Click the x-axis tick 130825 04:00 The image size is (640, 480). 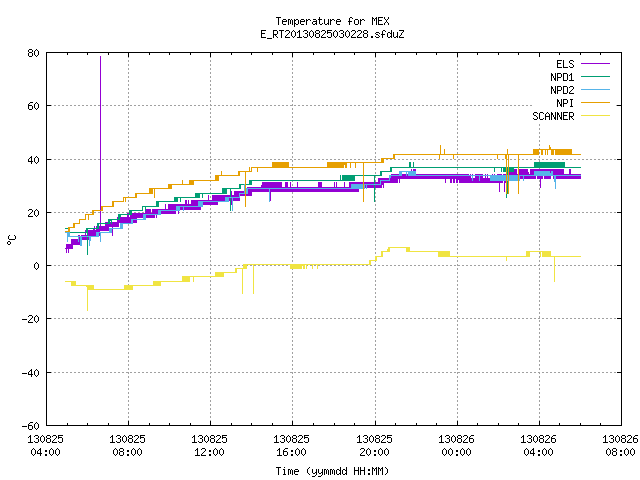pyautogui.click(x=45, y=446)
